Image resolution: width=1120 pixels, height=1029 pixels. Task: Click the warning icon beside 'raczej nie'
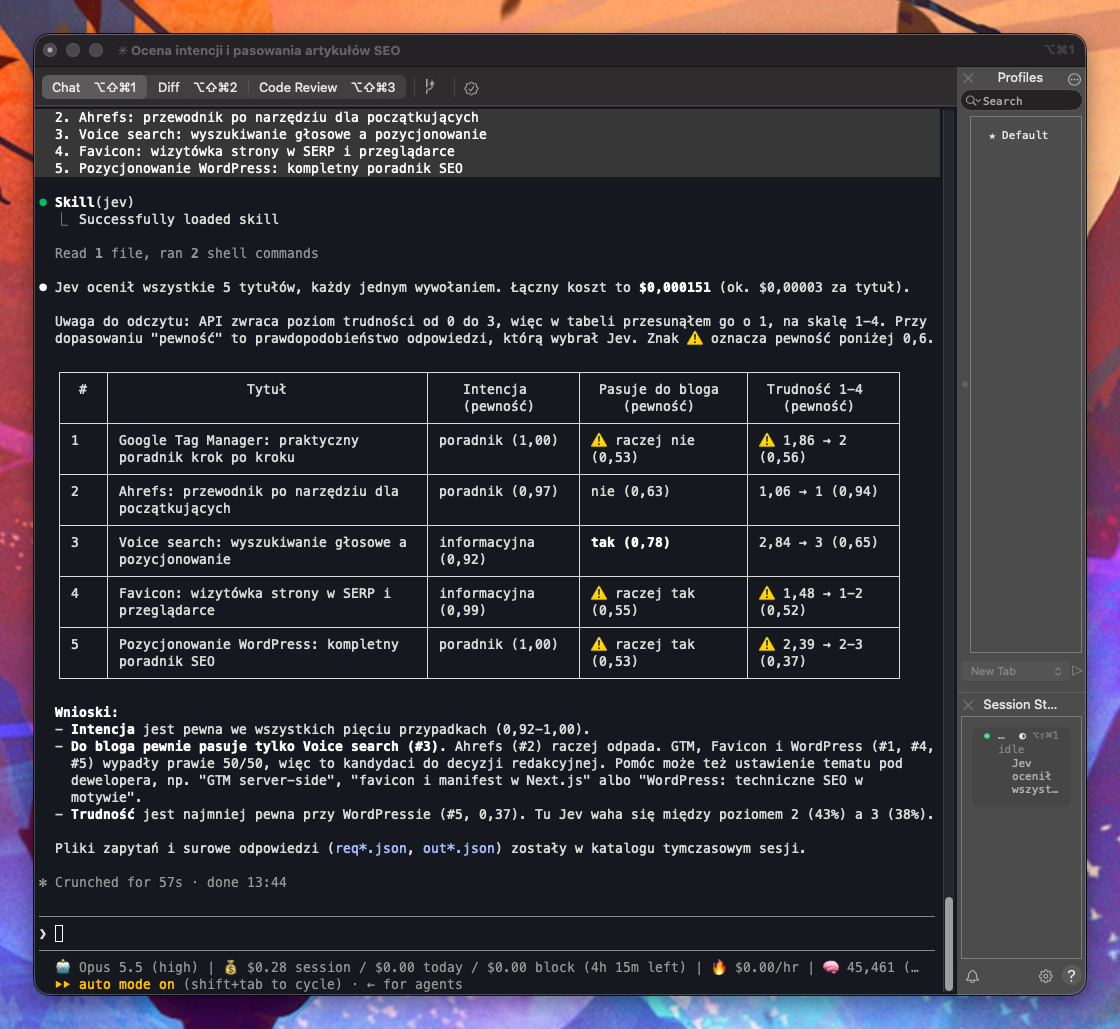coord(599,440)
